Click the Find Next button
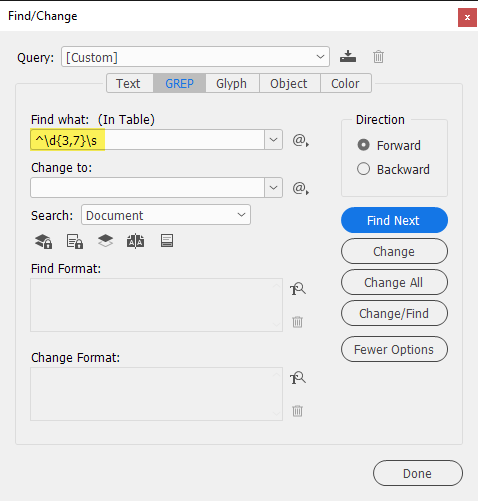The height and width of the screenshot is (501, 478). coord(394,220)
